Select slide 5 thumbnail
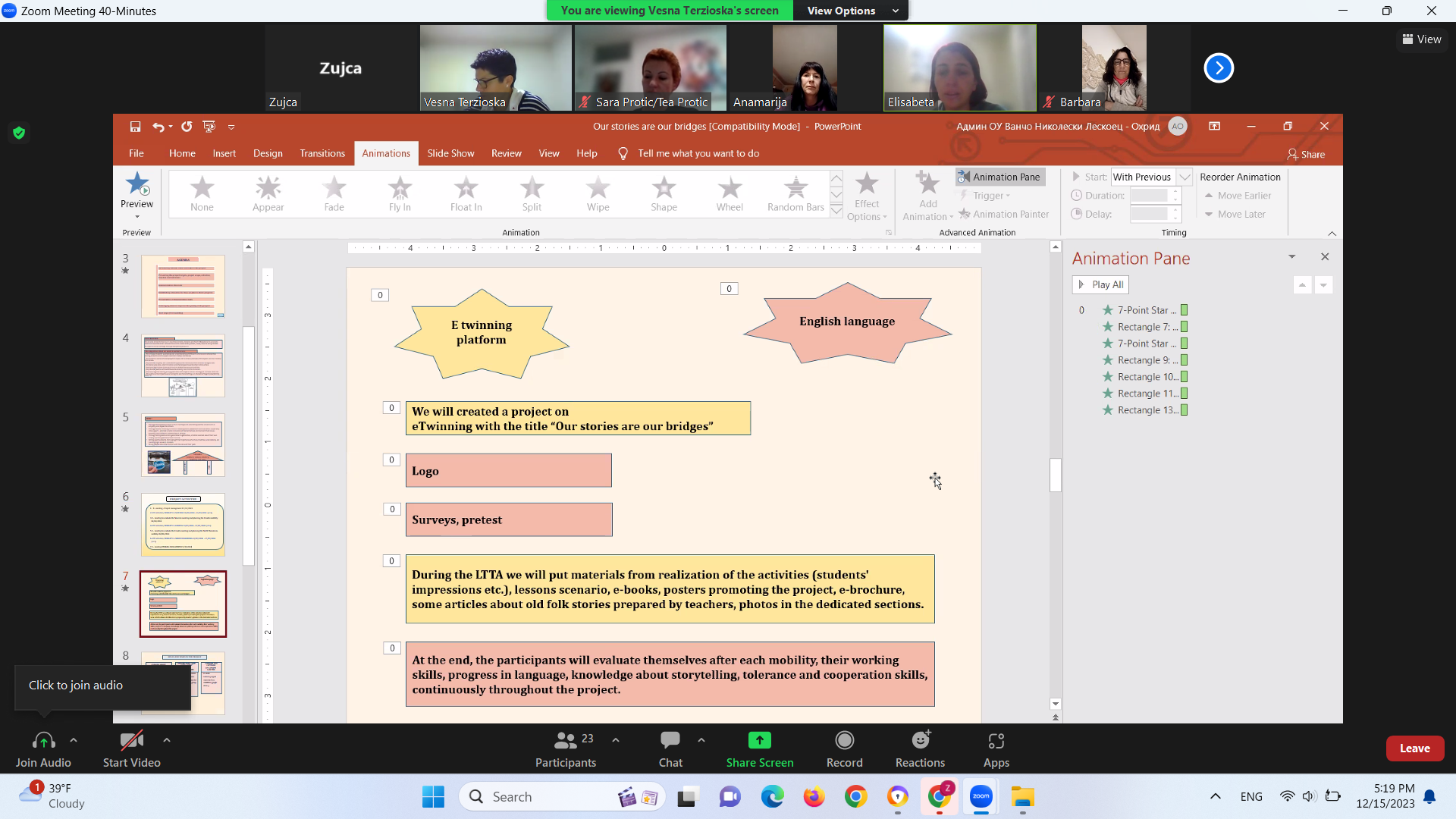Viewport: 1456px width, 819px height. [183, 445]
